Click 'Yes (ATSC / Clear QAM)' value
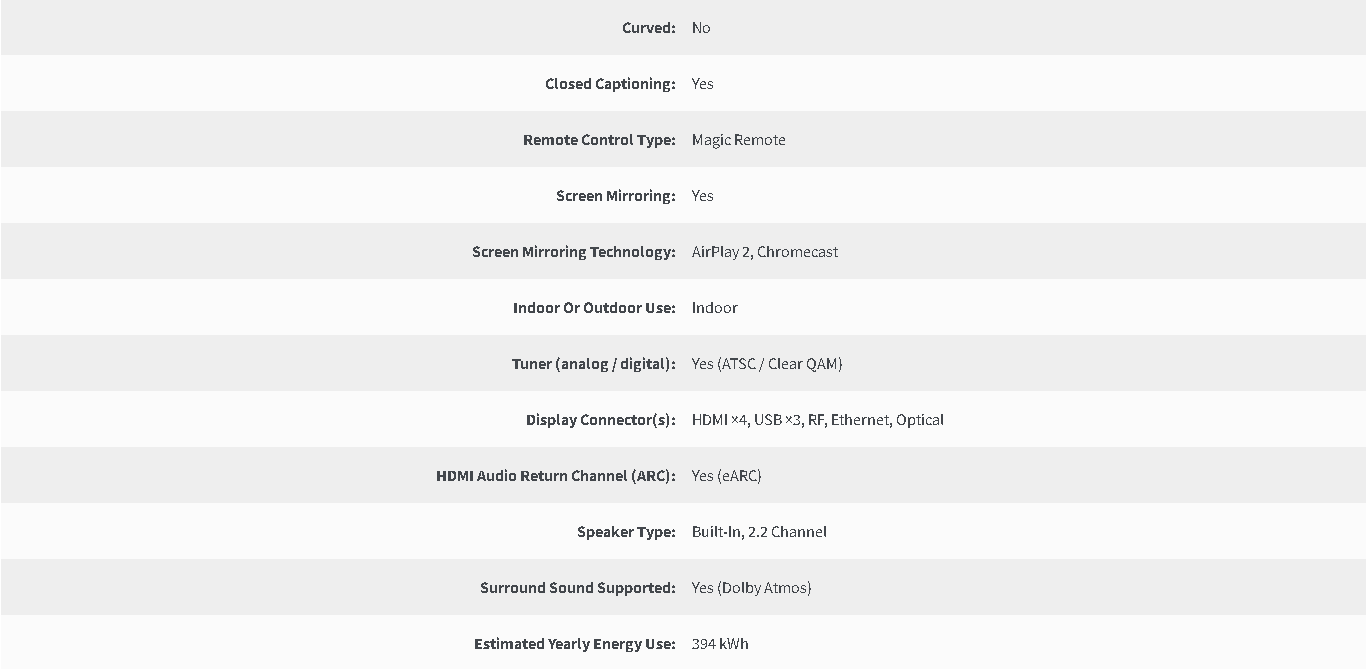The height and width of the screenshot is (669, 1366). click(x=767, y=364)
